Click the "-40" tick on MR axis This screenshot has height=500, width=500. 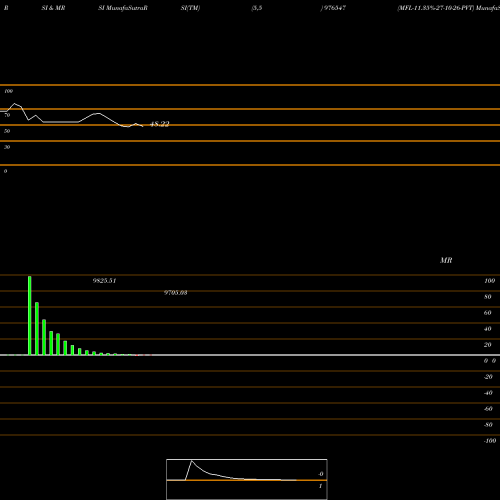[x=488, y=393]
